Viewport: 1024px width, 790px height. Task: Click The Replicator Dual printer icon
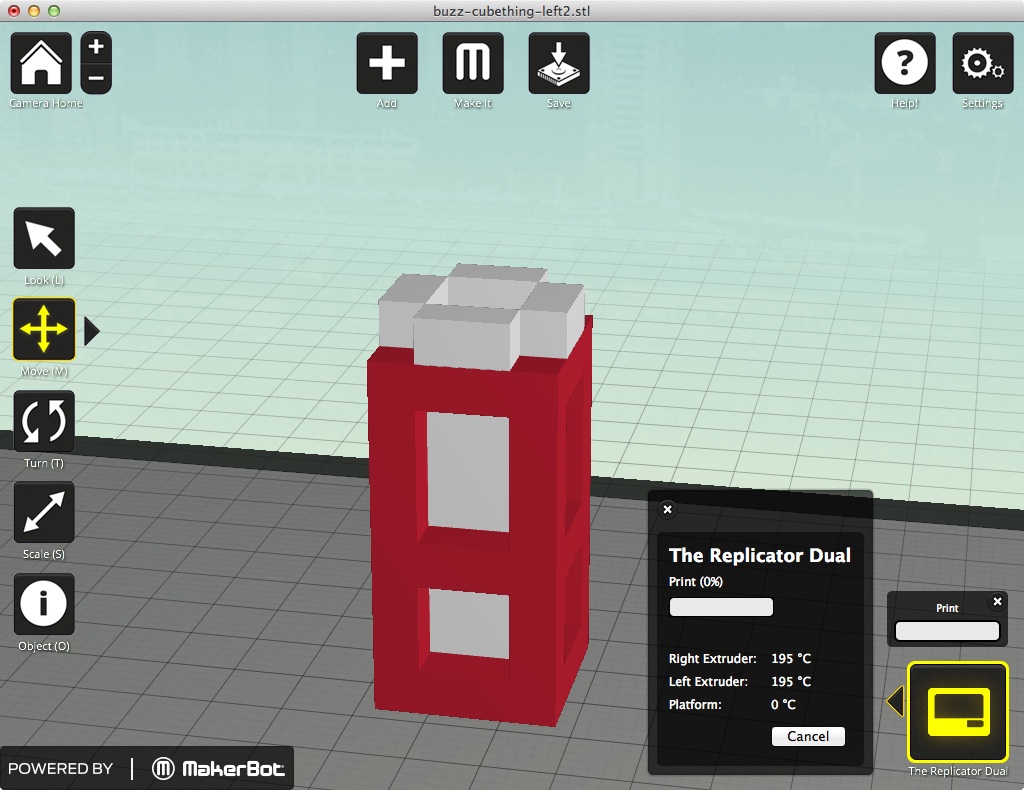pos(958,712)
